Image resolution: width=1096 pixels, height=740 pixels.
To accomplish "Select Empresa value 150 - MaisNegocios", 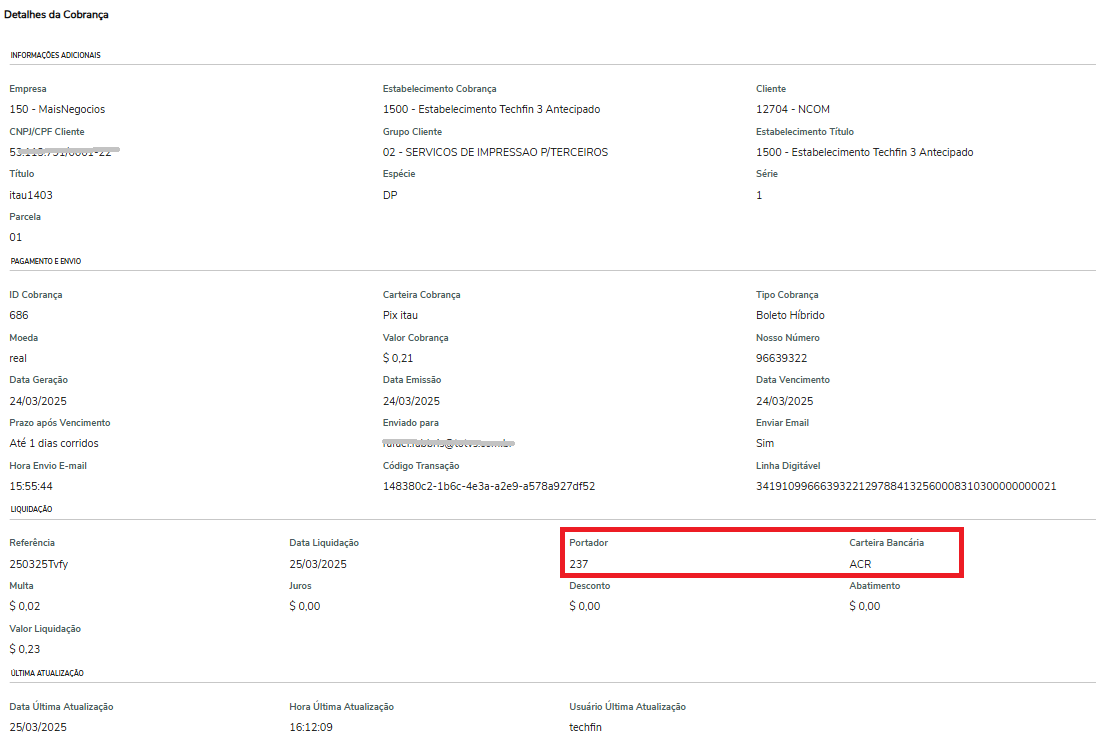I will point(57,110).
